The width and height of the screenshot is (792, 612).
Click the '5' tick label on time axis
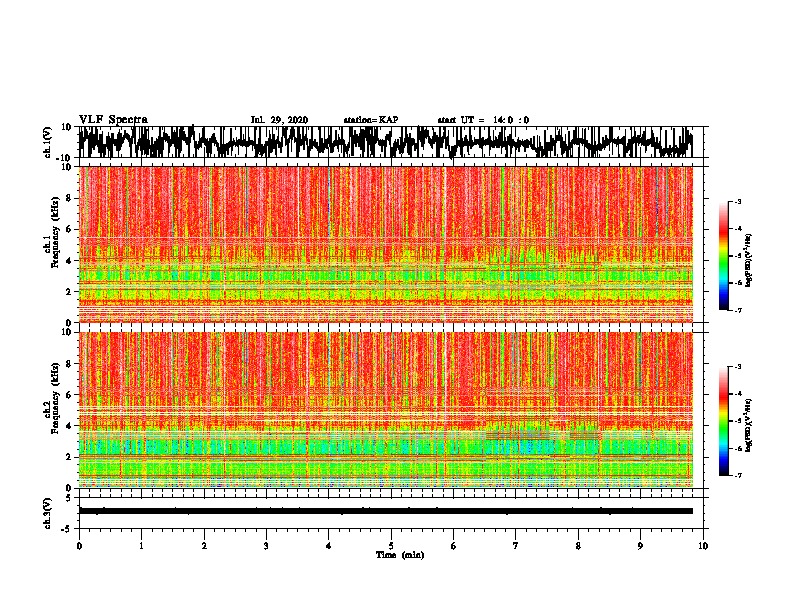[391, 545]
